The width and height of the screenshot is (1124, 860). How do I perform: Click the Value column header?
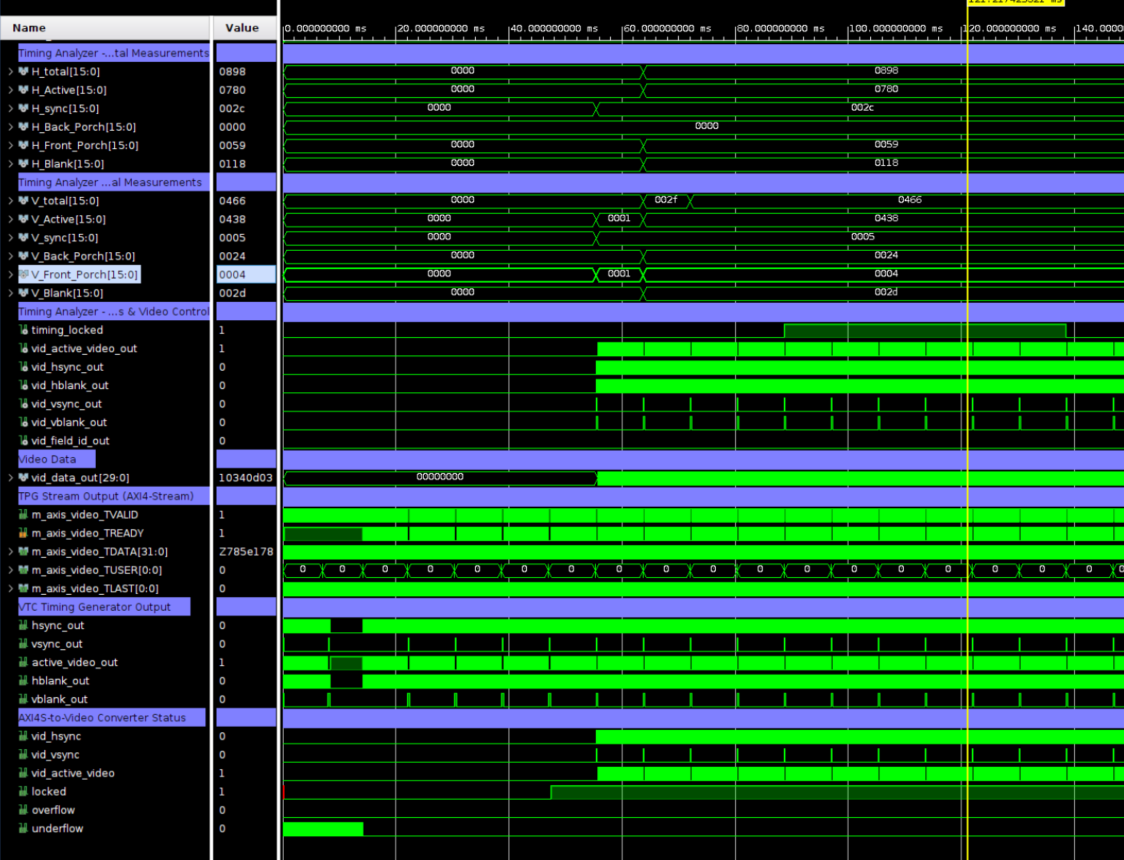click(245, 28)
